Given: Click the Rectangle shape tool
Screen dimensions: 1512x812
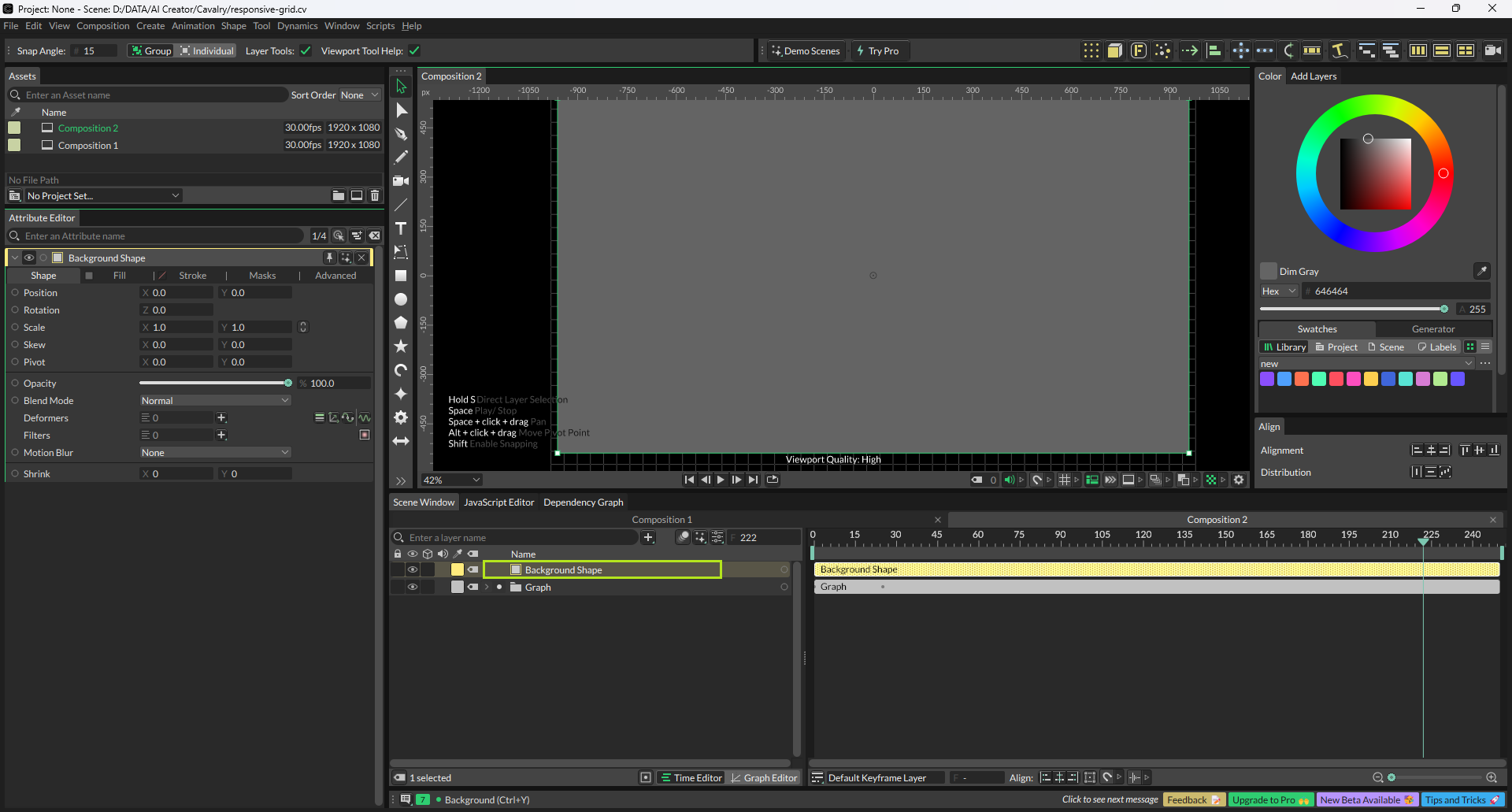Looking at the screenshot, I should (x=401, y=276).
